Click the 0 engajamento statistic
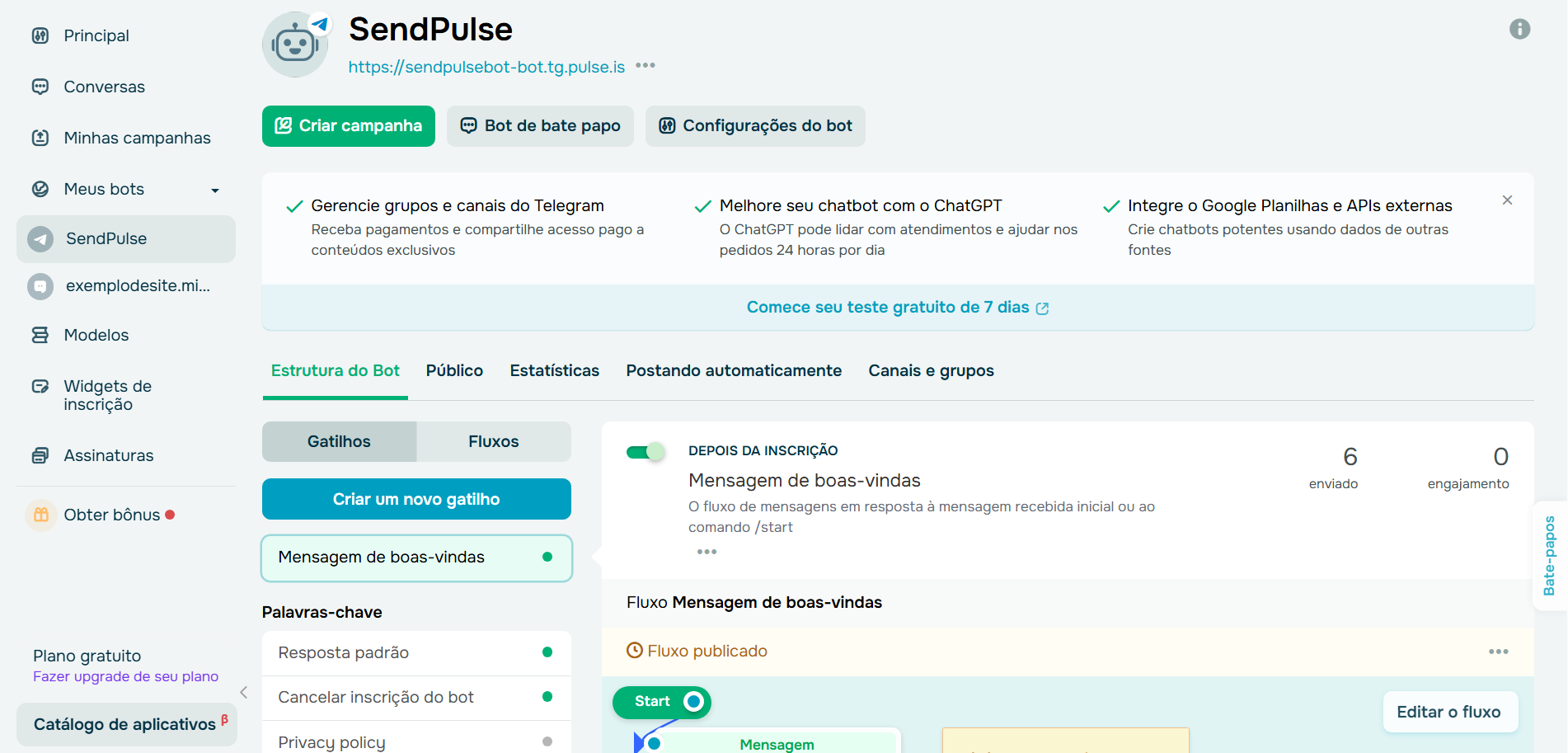The height and width of the screenshot is (753, 1568). (1468, 468)
